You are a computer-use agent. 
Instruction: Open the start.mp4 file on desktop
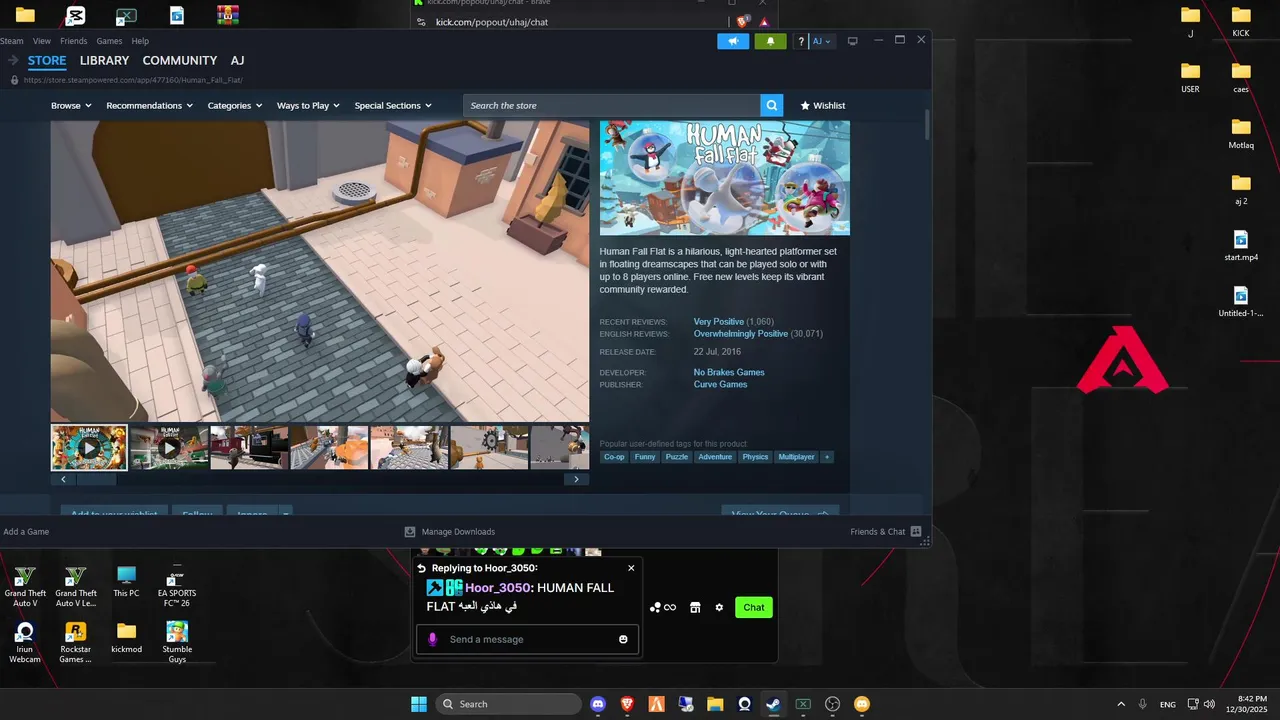click(x=1241, y=246)
